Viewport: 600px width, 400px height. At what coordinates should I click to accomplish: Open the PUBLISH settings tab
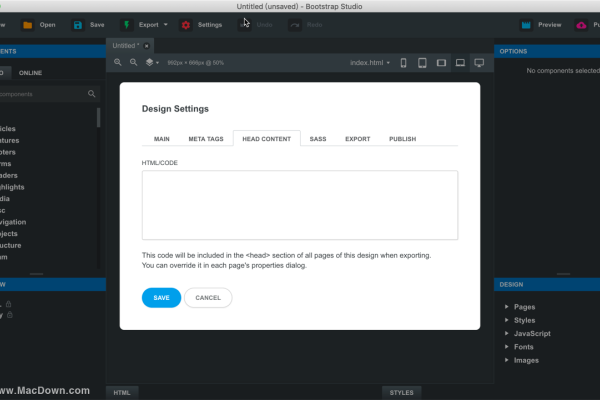[x=403, y=139]
